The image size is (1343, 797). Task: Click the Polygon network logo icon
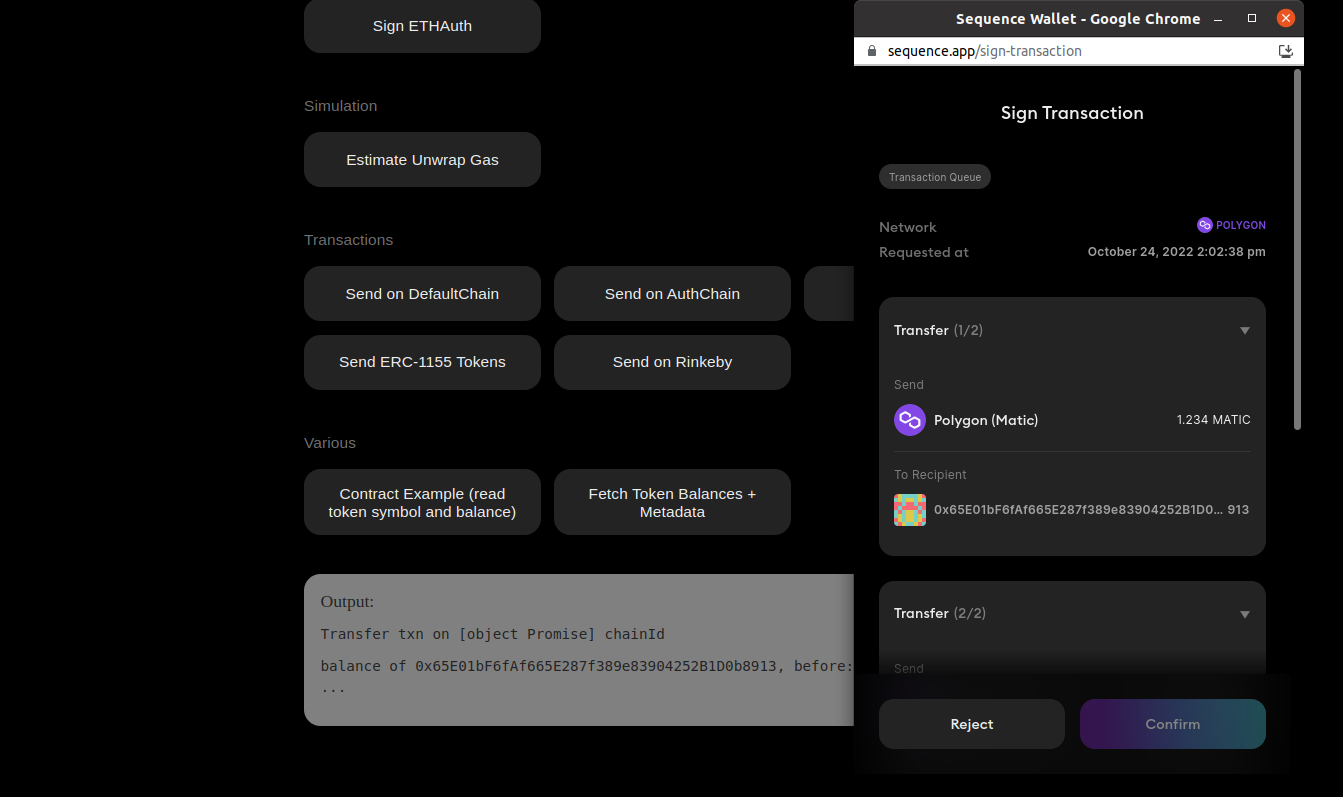pyautogui.click(x=1205, y=225)
